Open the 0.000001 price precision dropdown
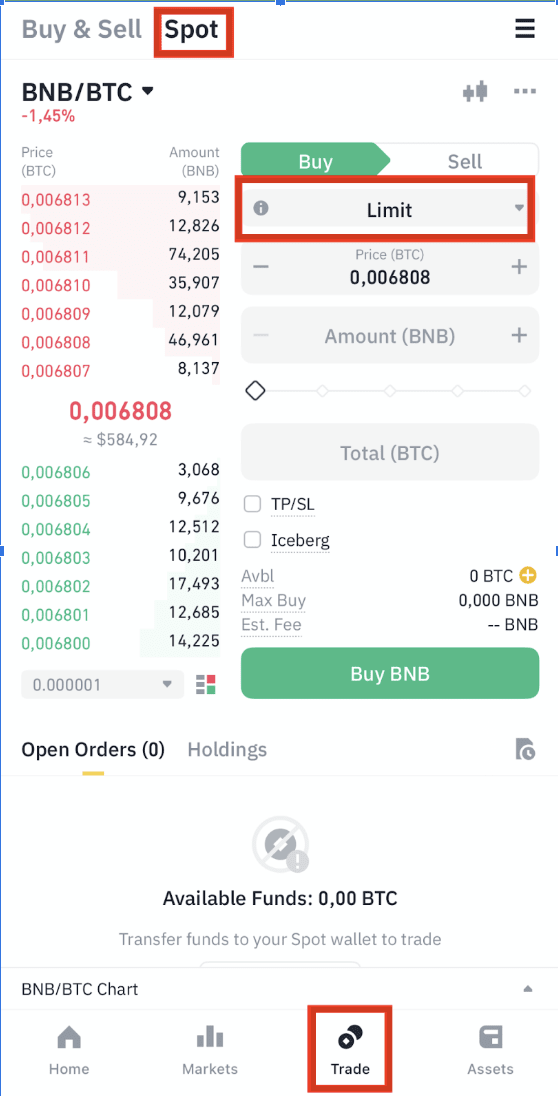The height and width of the screenshot is (1096, 558). [x=103, y=684]
